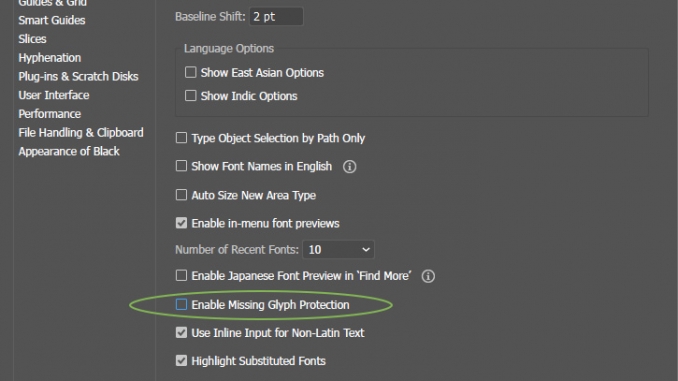Disable Use Inline Input for Non-Latin Text
678x381 pixels.
(x=181, y=333)
